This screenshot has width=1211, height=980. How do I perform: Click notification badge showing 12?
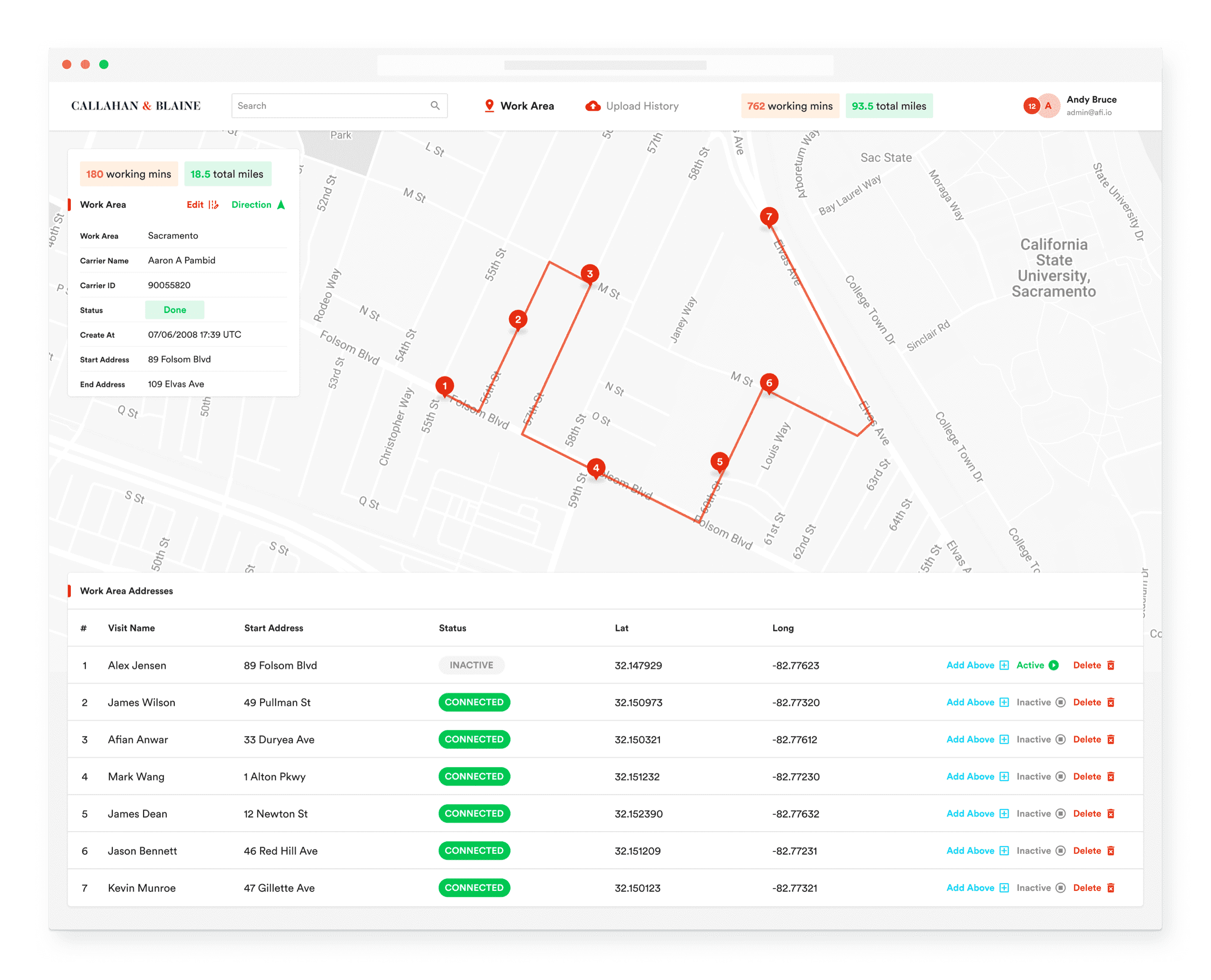tap(1031, 106)
